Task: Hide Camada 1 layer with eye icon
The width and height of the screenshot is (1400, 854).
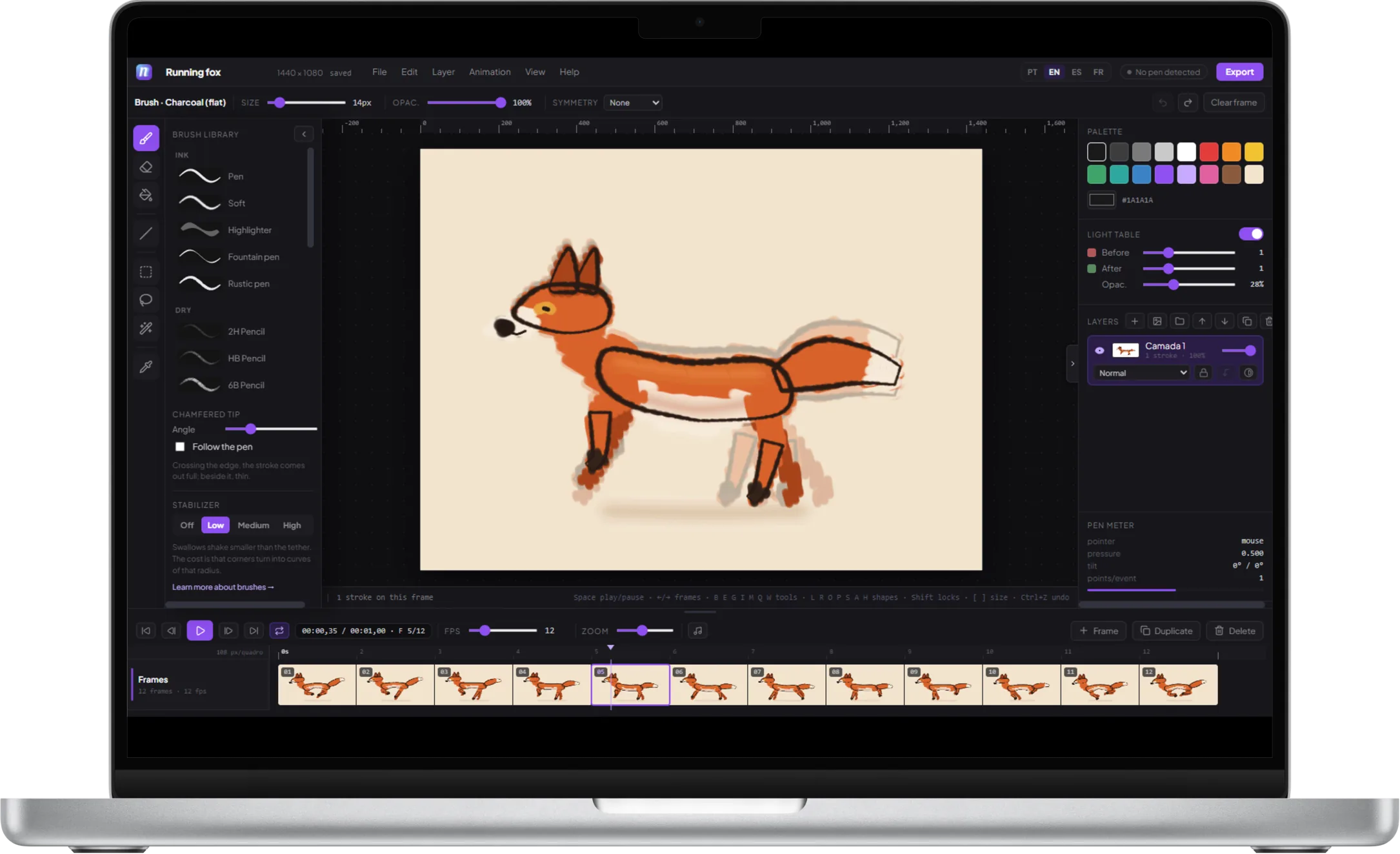Action: pyautogui.click(x=1100, y=351)
